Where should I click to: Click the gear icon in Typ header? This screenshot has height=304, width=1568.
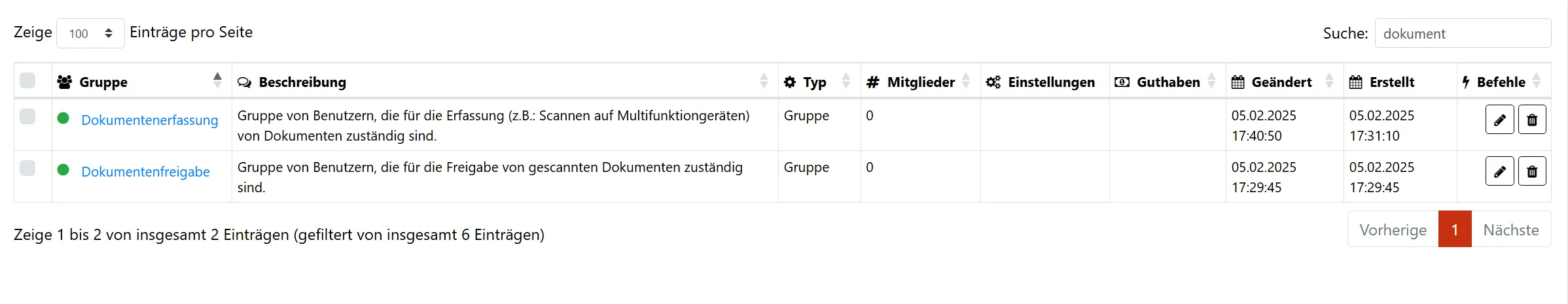[x=790, y=82]
